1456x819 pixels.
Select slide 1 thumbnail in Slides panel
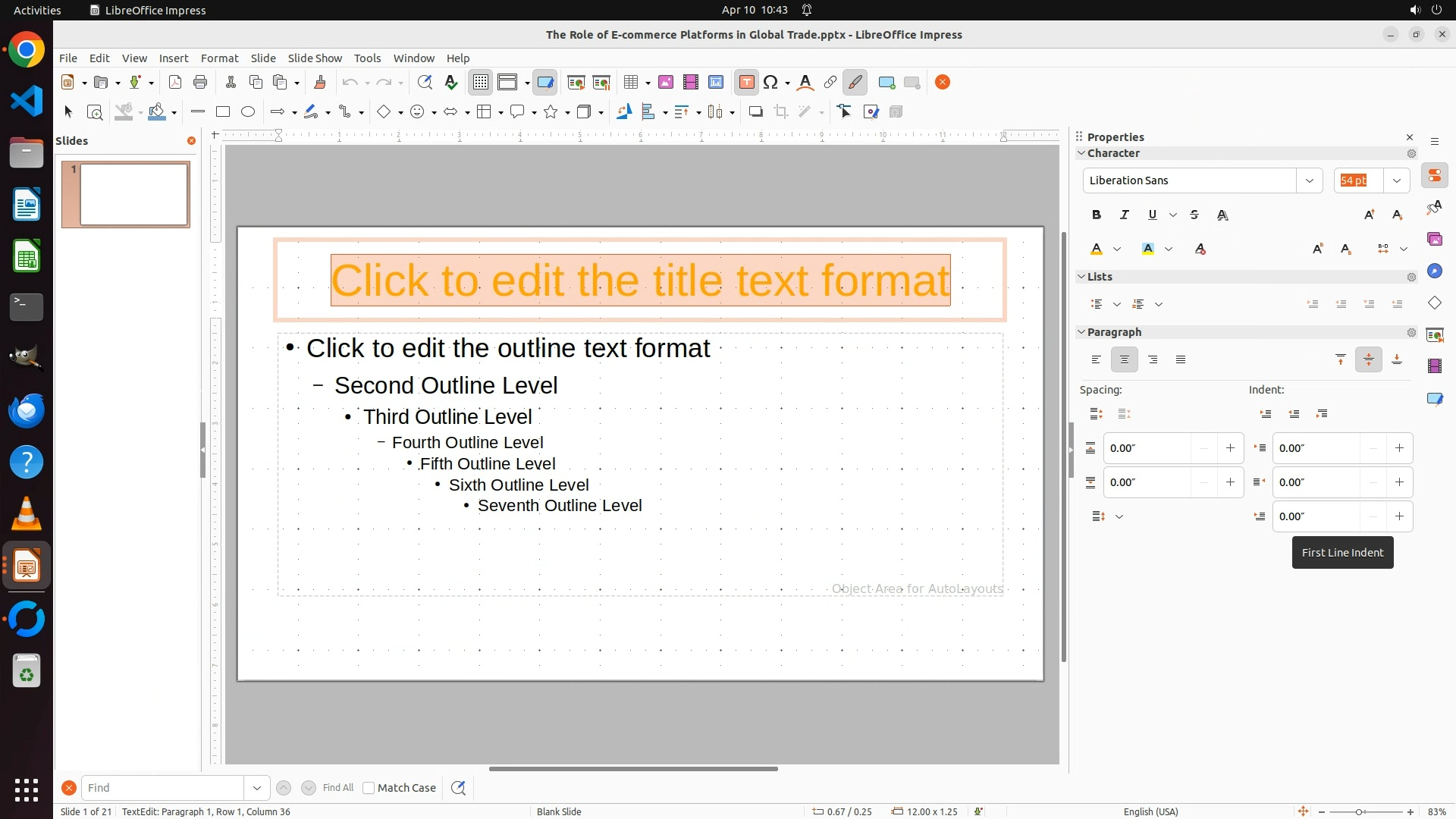(133, 195)
